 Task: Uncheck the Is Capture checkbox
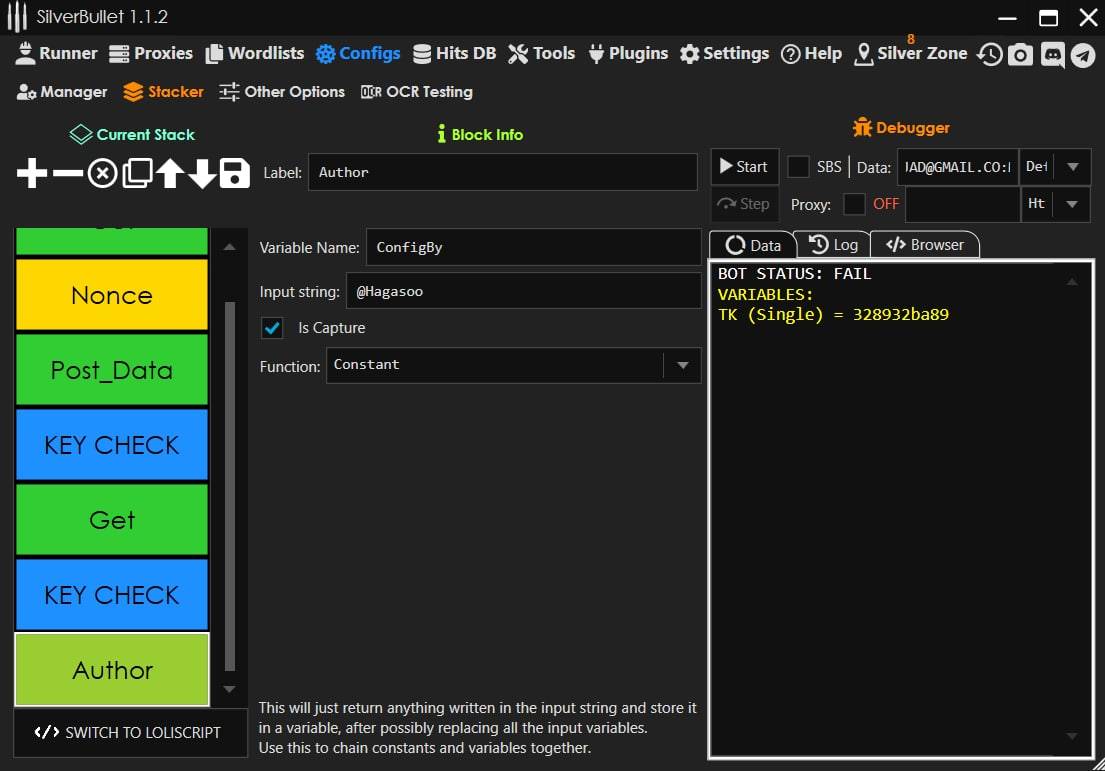click(271, 328)
